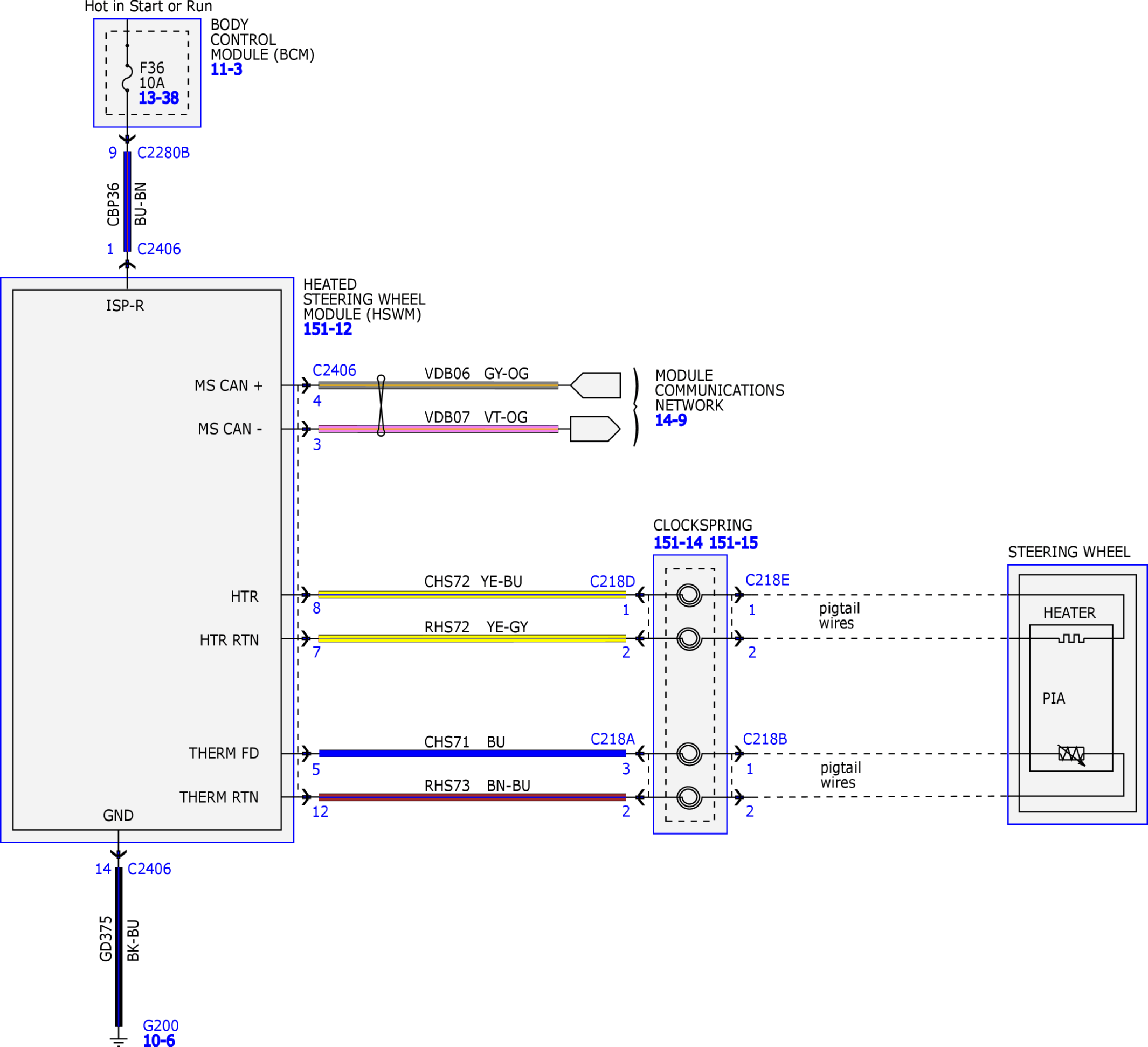Click the heater resistor symbol in steering wheel
Viewport: 1148px width, 1047px height.
point(1071,638)
